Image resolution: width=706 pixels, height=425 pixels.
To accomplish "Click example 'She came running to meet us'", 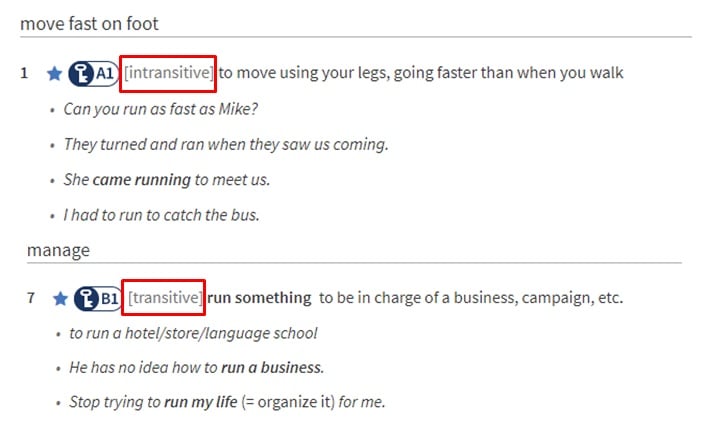I will (x=166, y=180).
